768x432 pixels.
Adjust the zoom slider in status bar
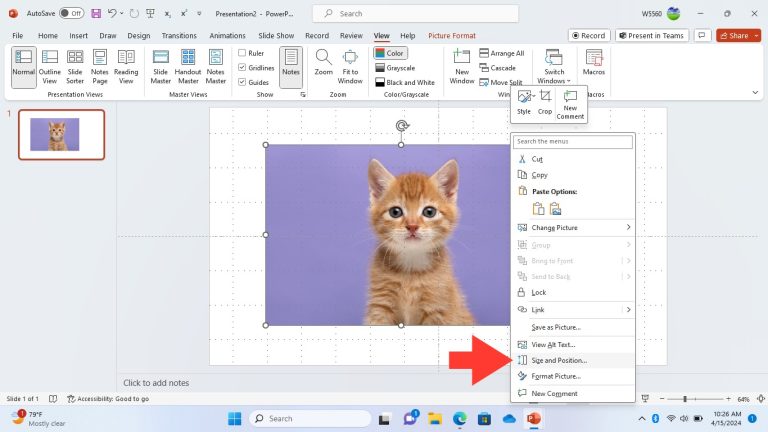coord(685,399)
